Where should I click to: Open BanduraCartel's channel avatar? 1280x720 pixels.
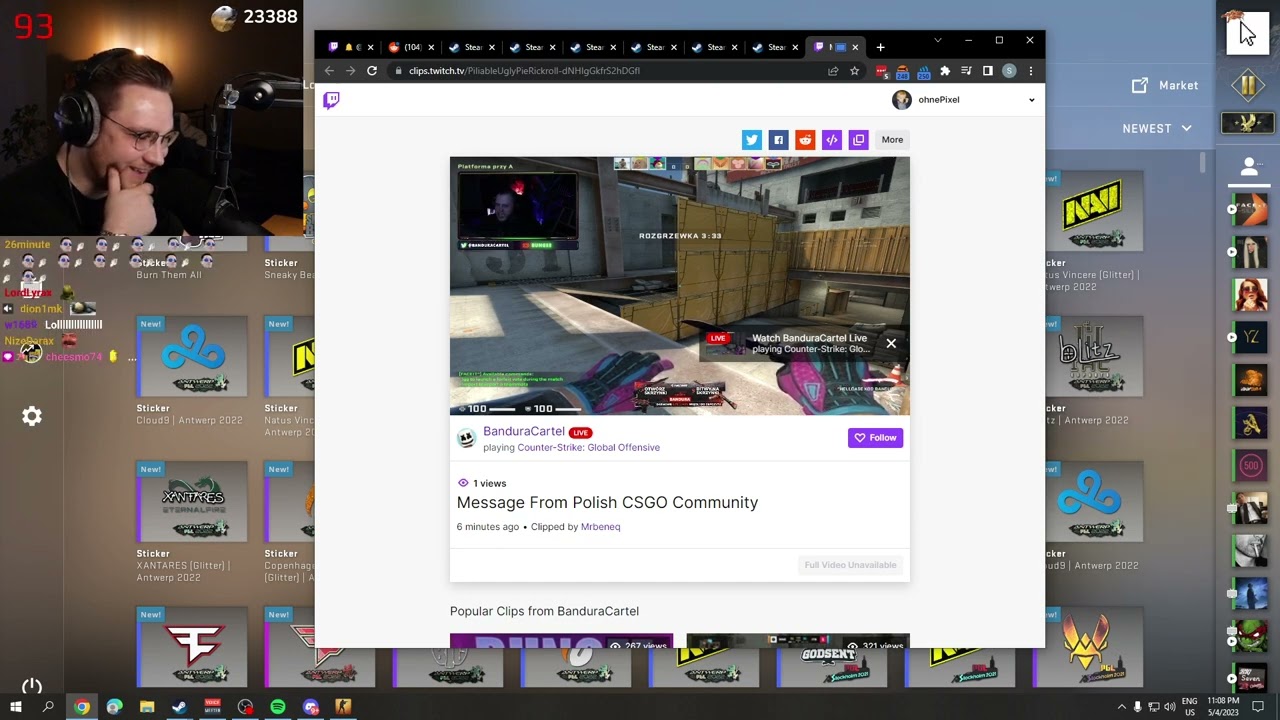(x=466, y=438)
